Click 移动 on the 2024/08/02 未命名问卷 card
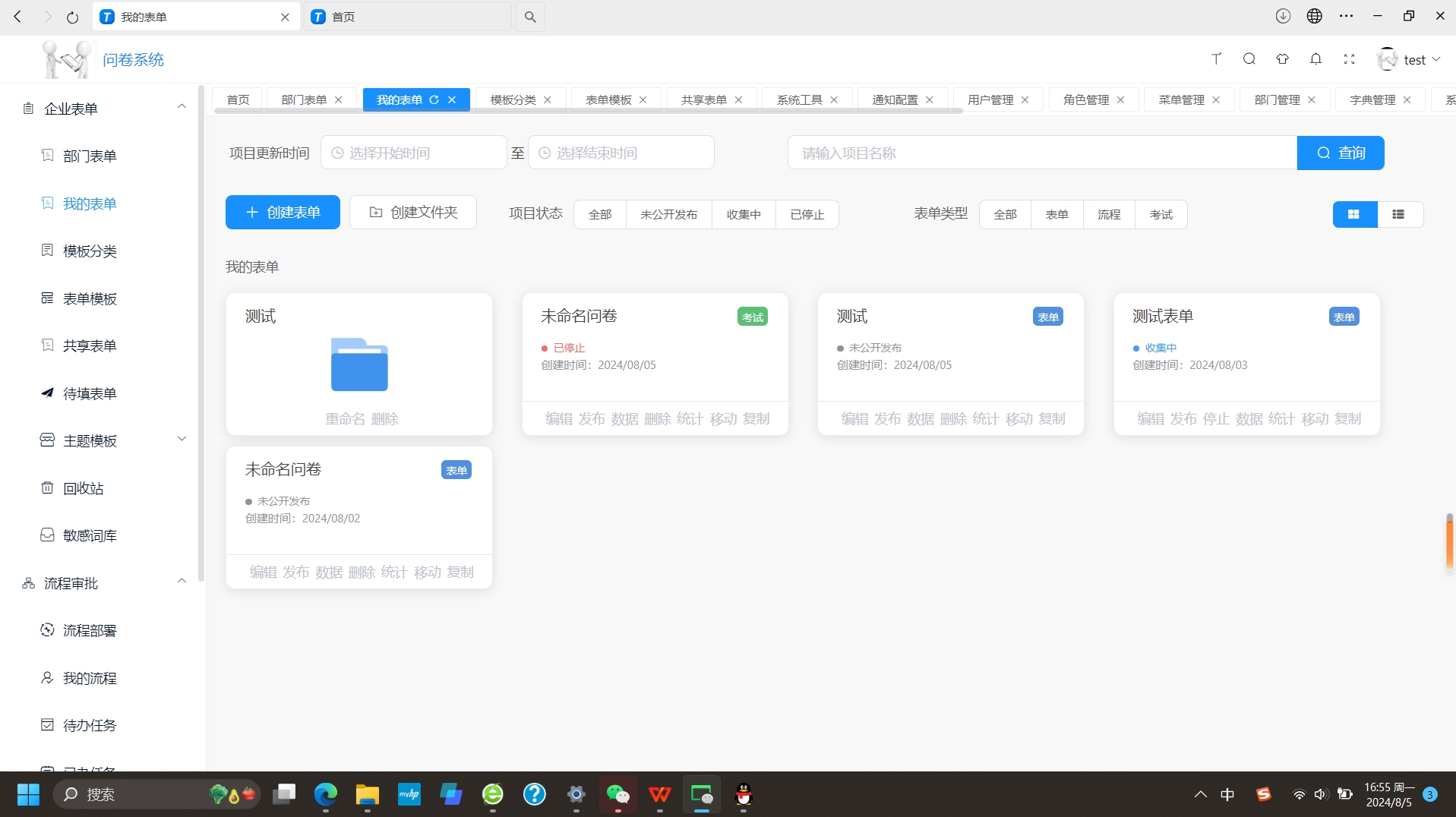 (428, 572)
